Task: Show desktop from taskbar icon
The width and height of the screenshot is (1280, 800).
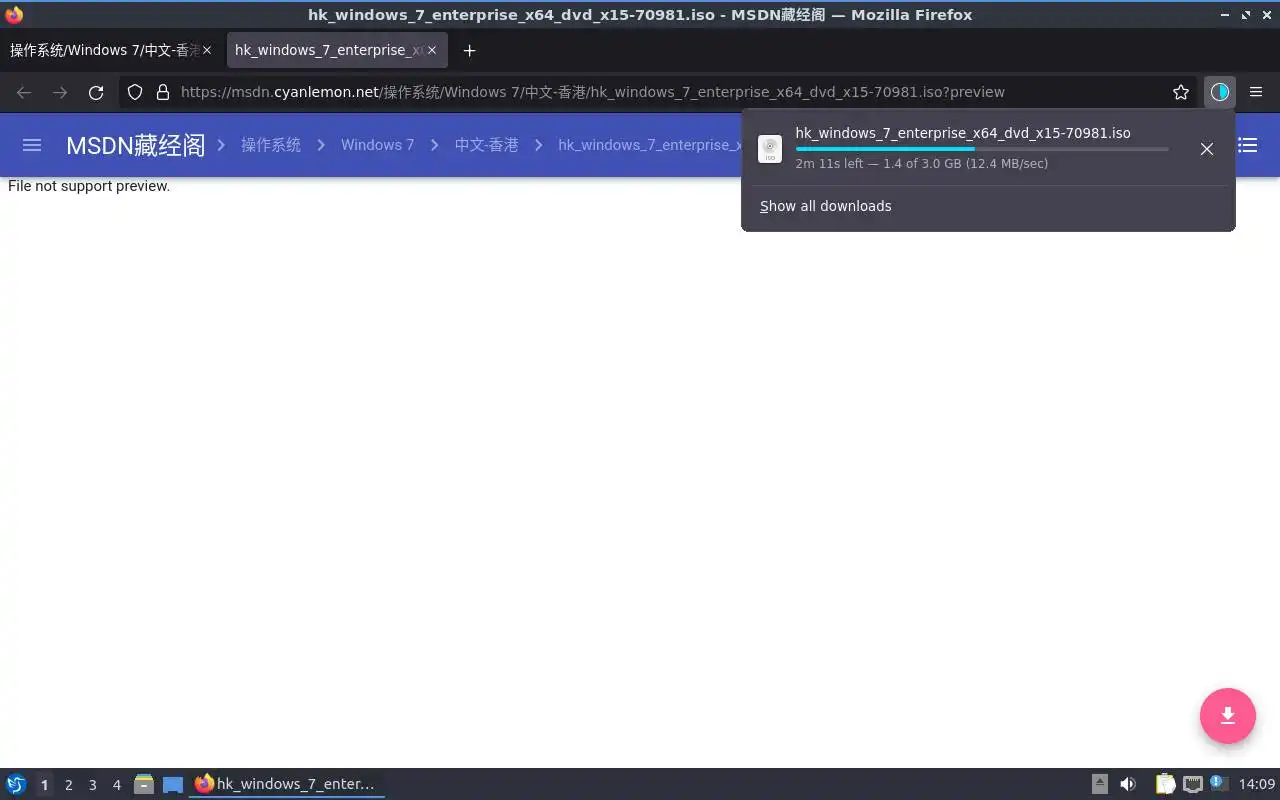Action: 173,785
